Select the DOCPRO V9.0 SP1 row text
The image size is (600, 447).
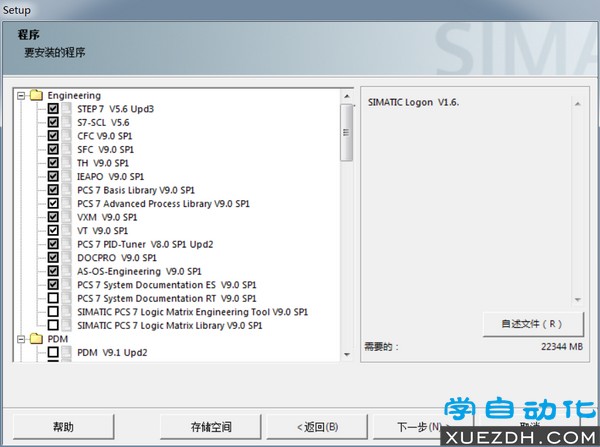point(117,258)
